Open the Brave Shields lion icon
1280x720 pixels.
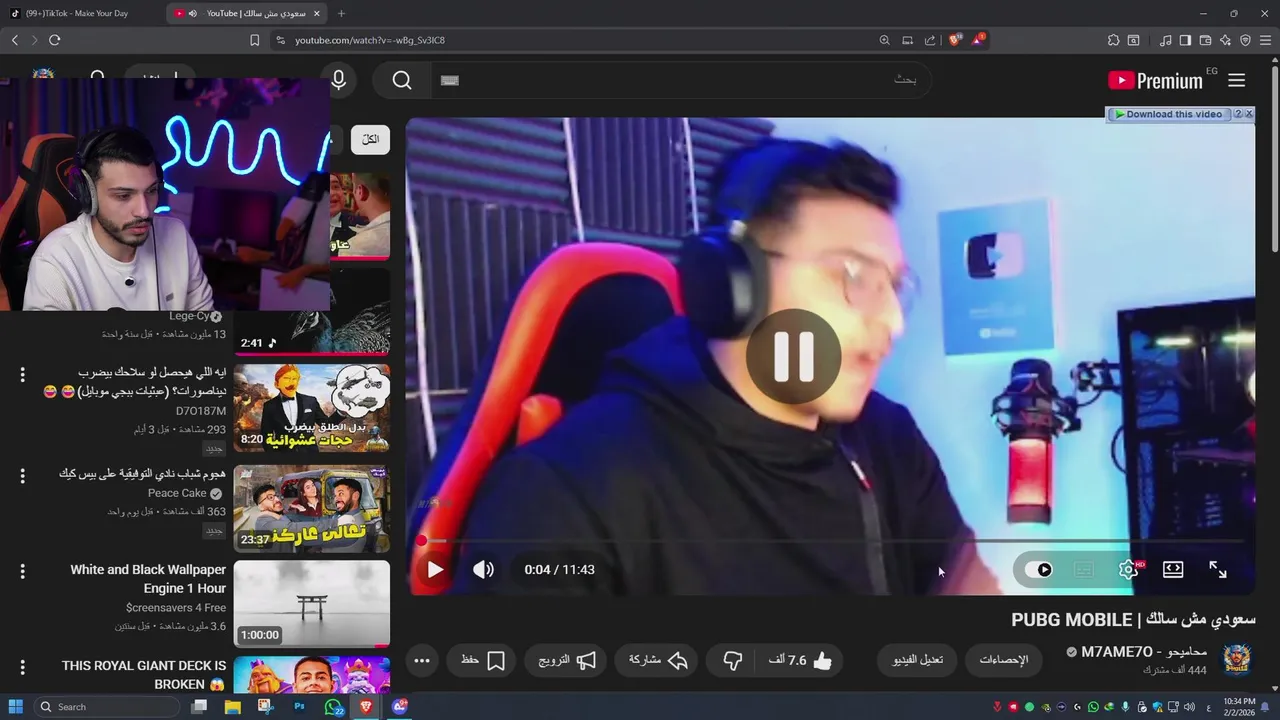tap(955, 40)
